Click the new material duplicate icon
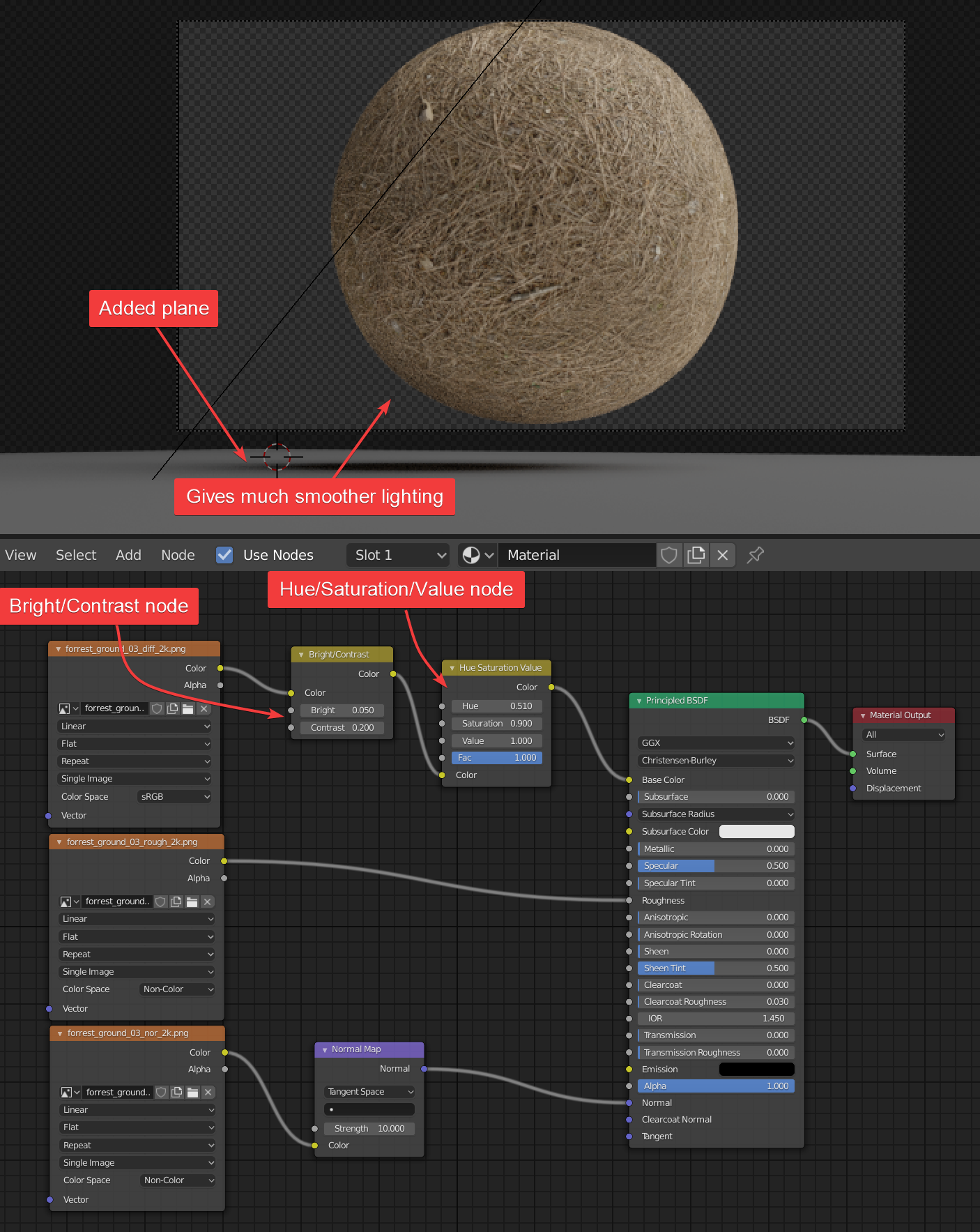 click(x=696, y=555)
